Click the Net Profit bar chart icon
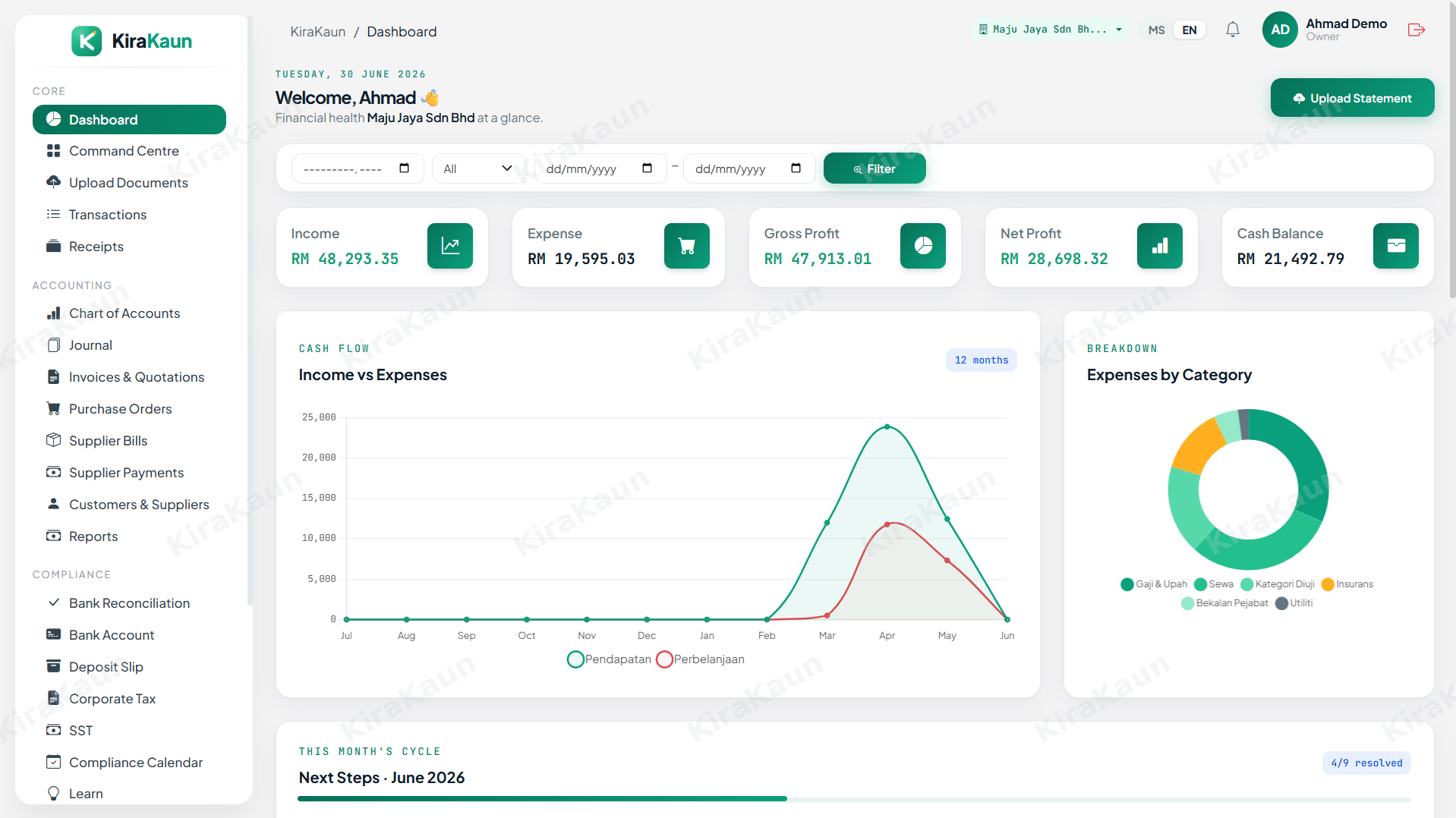 (x=1160, y=246)
